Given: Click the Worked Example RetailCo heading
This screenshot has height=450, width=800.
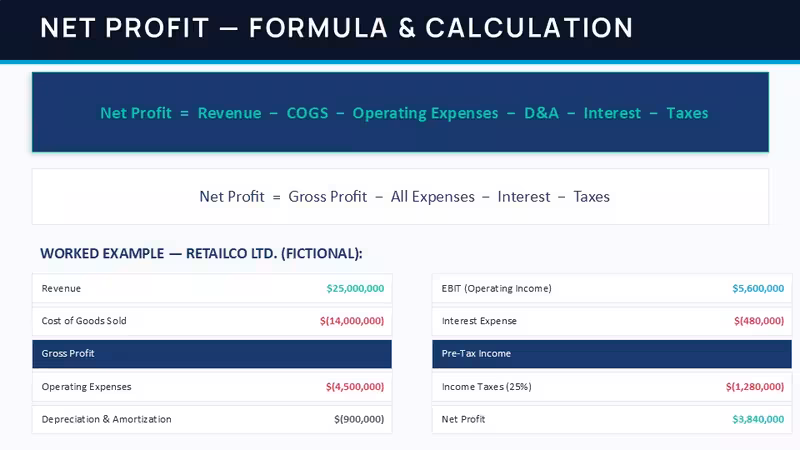Looking at the screenshot, I should (x=201, y=254).
